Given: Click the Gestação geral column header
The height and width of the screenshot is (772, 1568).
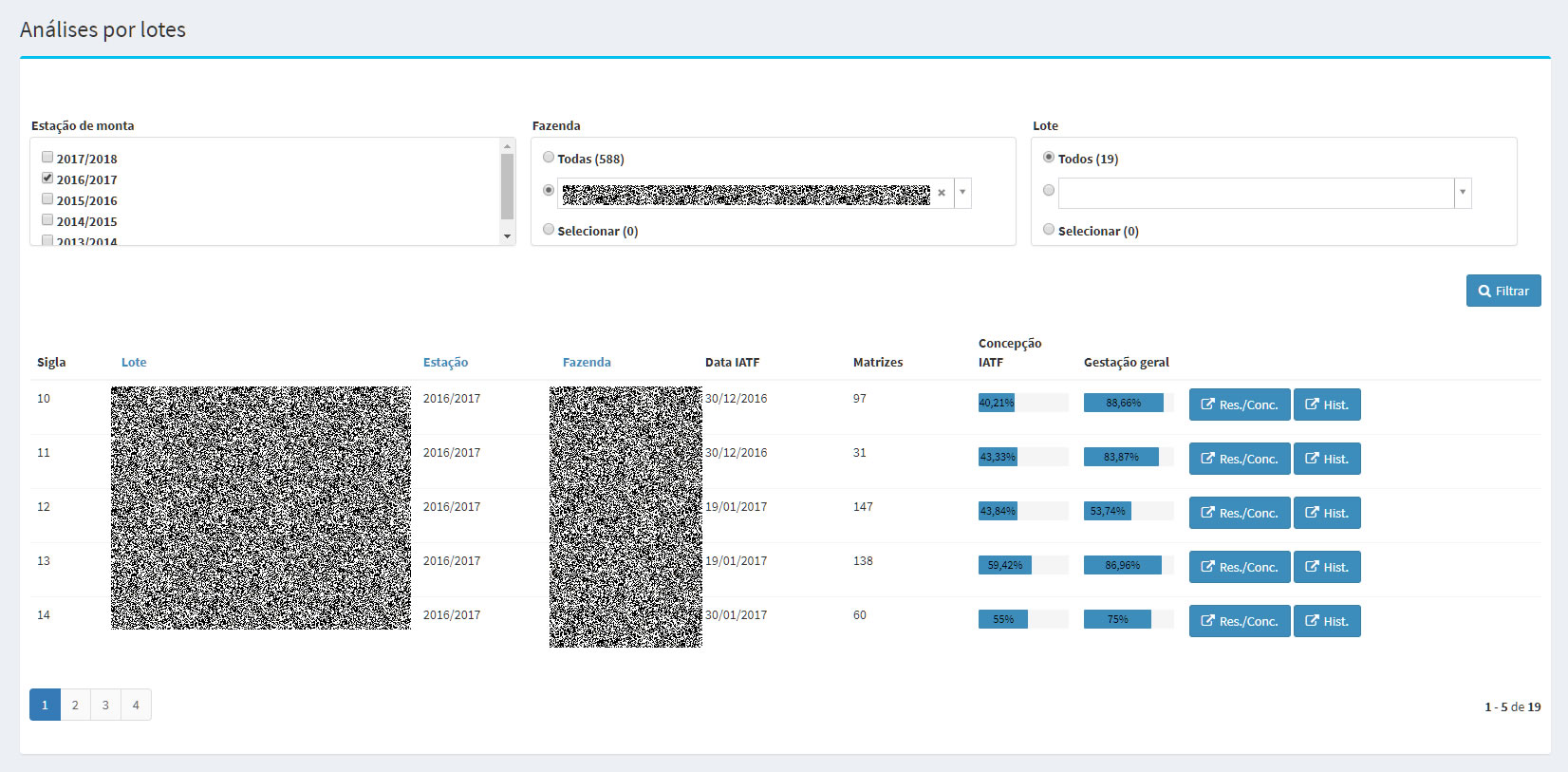Looking at the screenshot, I should (x=1127, y=362).
